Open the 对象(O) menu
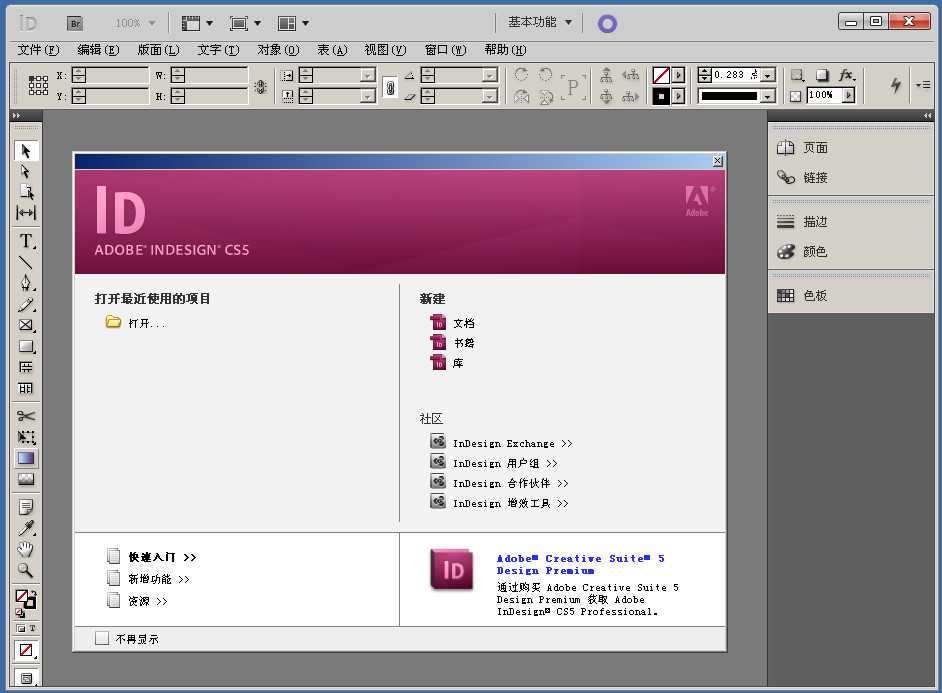This screenshot has width=942, height=693. click(278, 50)
